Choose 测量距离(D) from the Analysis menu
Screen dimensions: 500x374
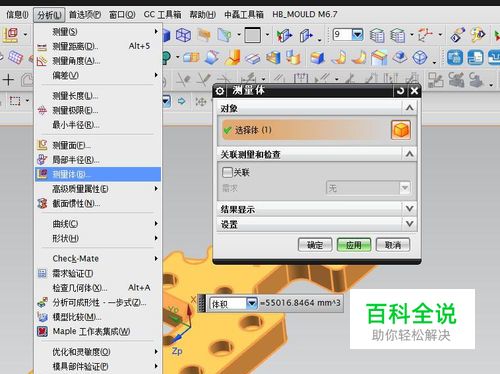tap(98, 46)
